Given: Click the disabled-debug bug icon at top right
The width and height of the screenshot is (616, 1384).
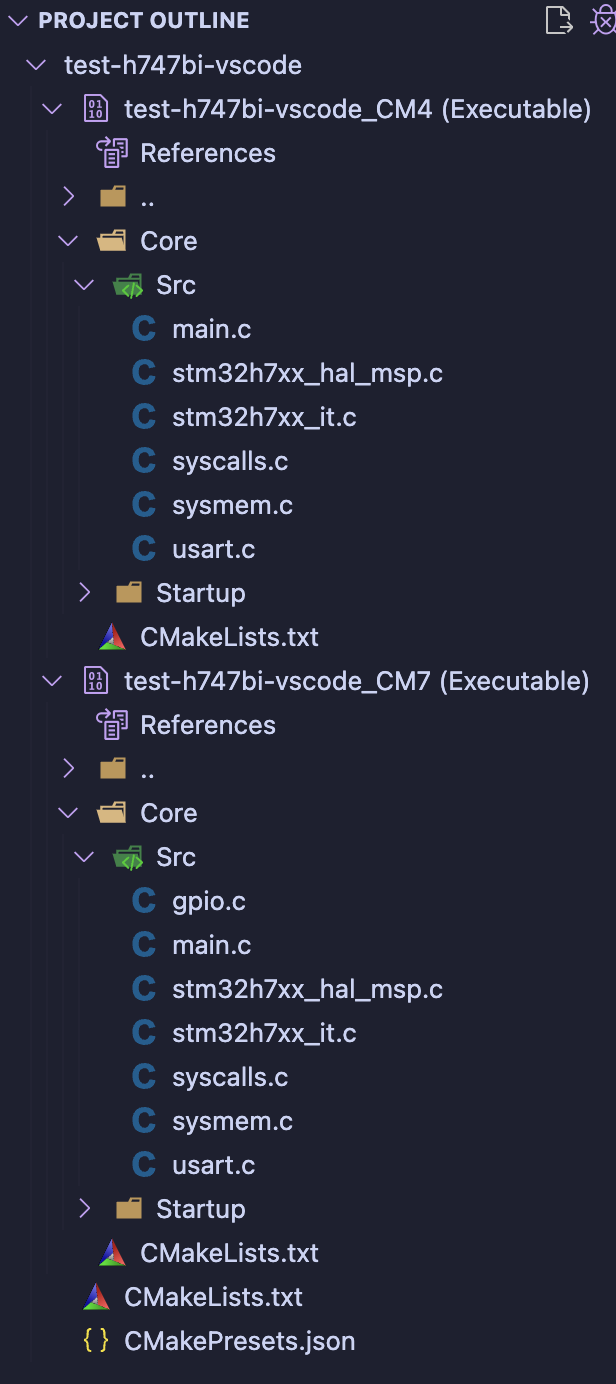Looking at the screenshot, I should coord(604,20).
